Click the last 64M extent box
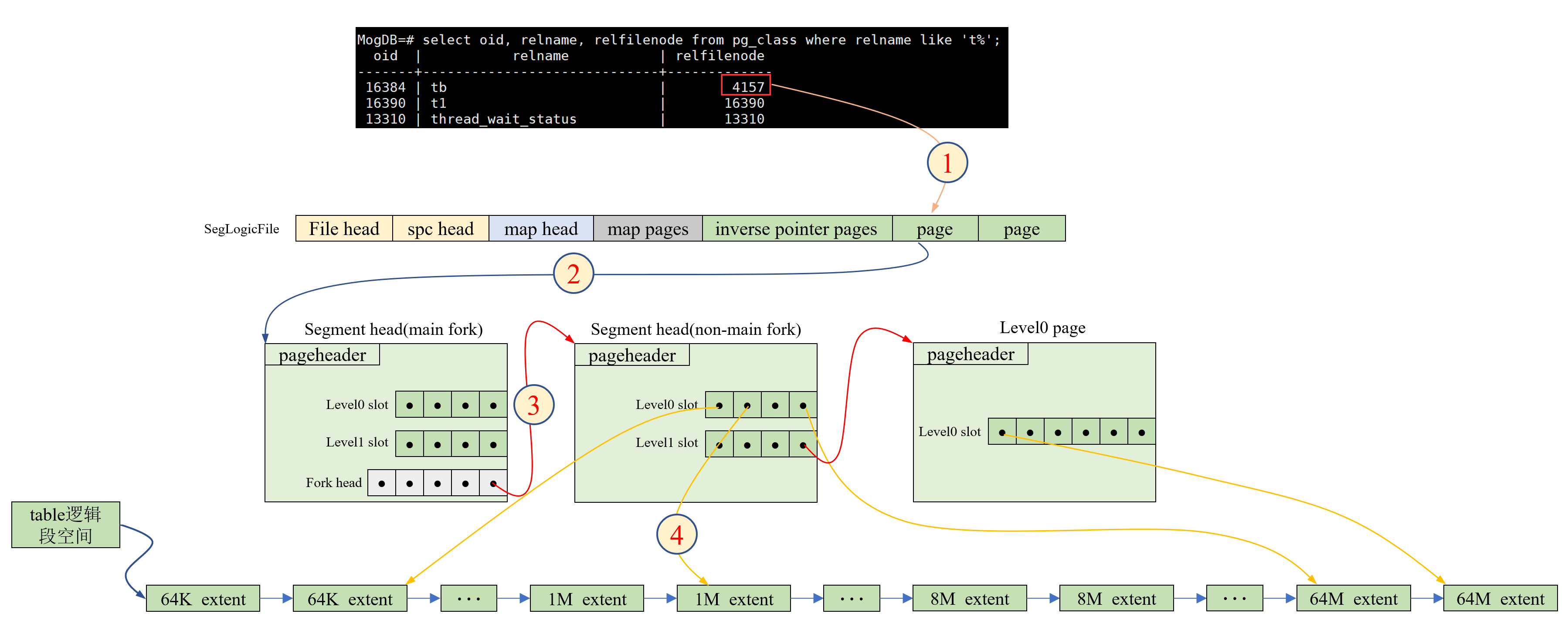 click(1500, 599)
